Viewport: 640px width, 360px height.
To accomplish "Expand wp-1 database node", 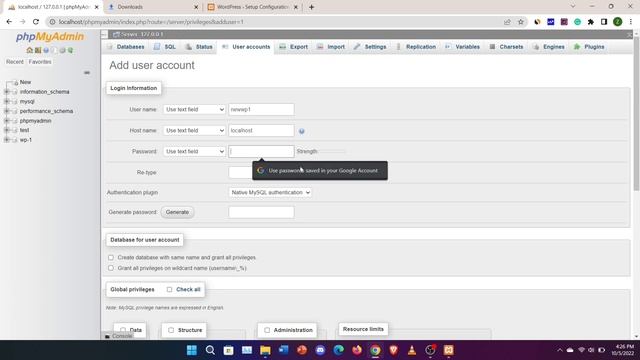I will click(x=7, y=140).
